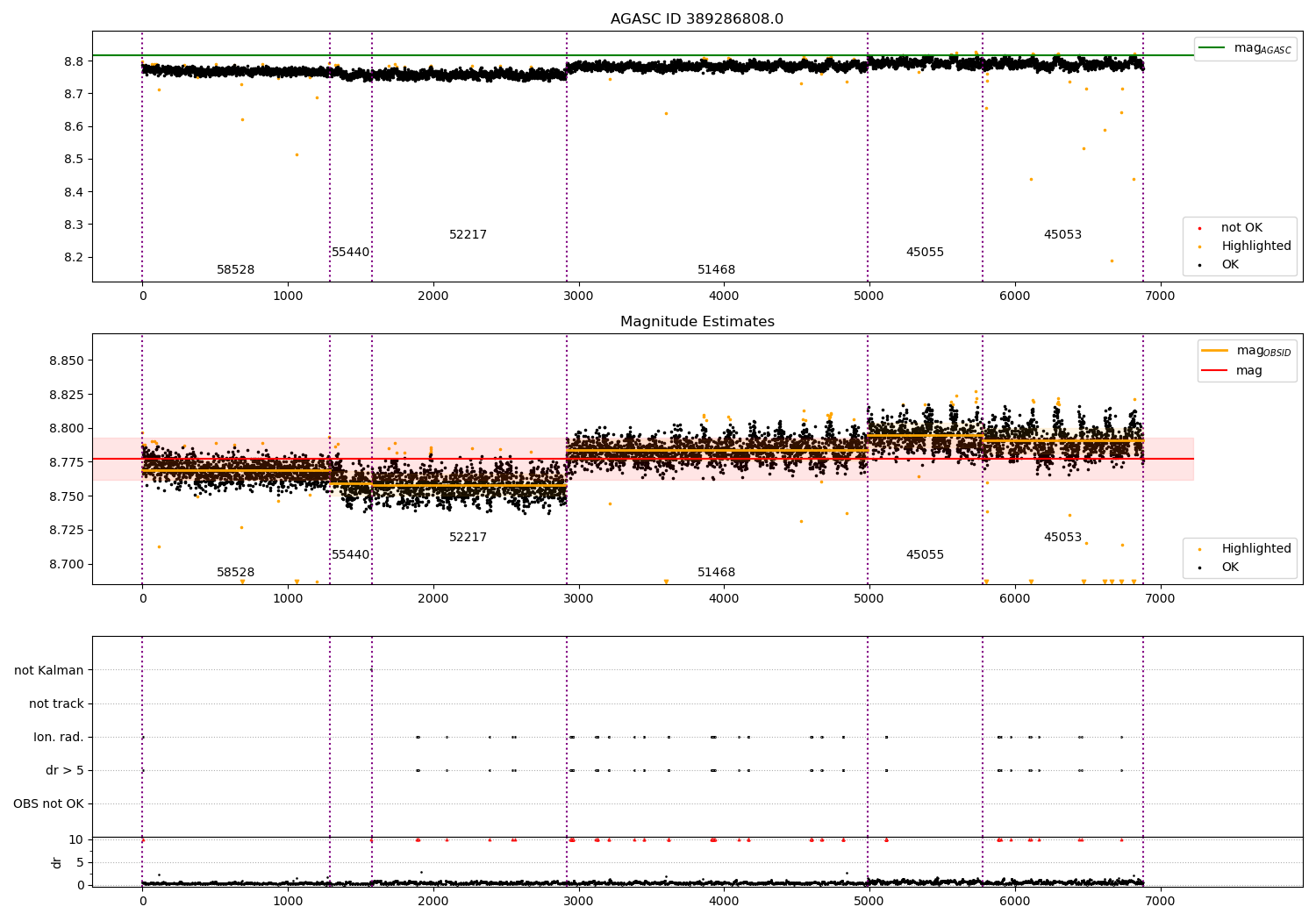Click the 3000 x-tick under the top plot
1316x921 pixels.
point(579,296)
